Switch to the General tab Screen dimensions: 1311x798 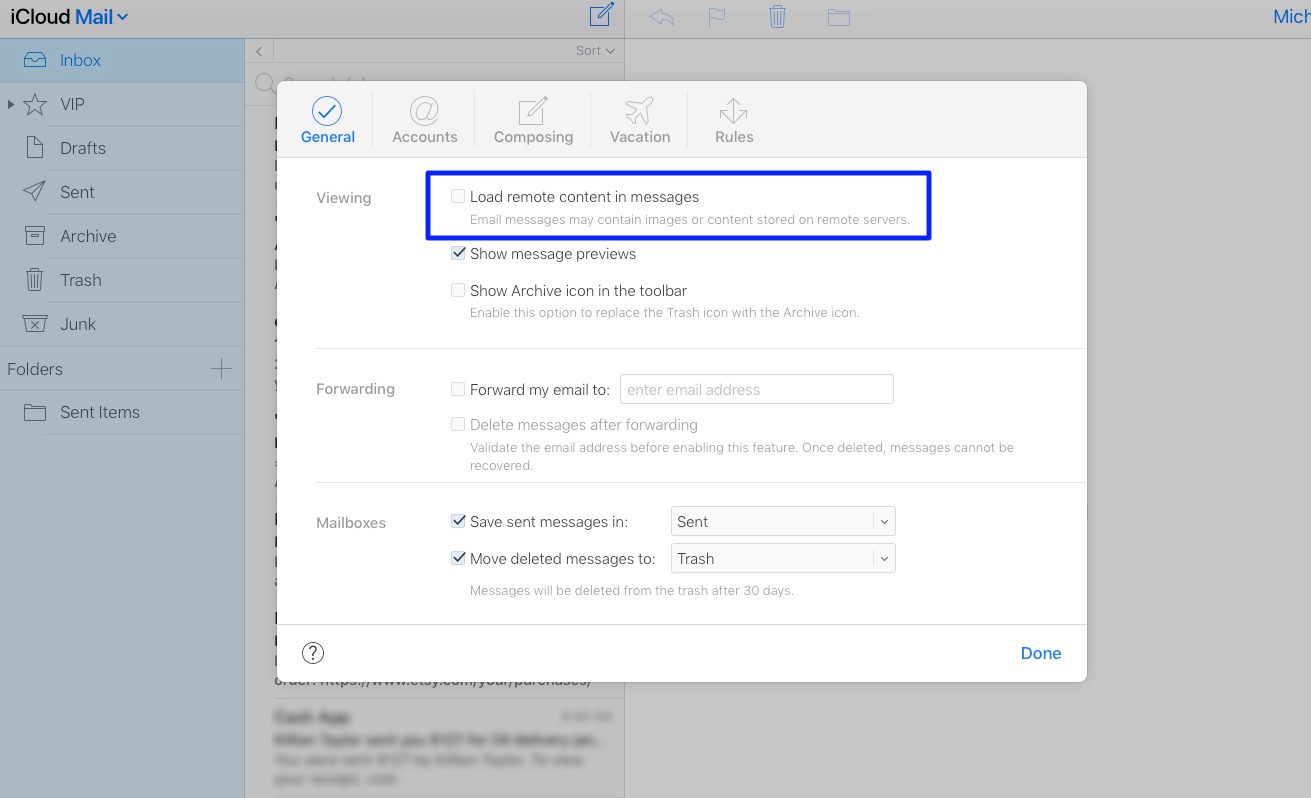point(327,120)
